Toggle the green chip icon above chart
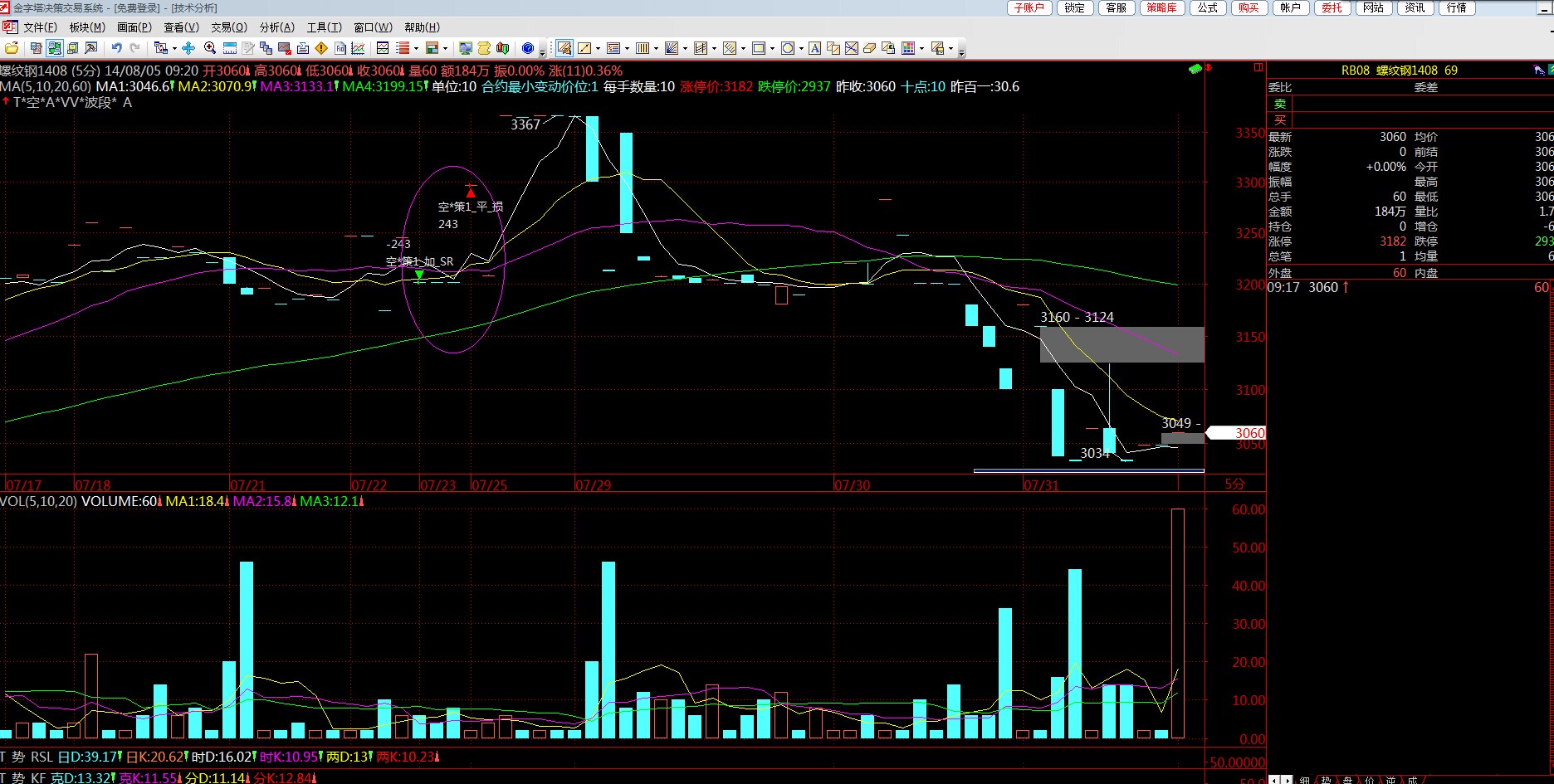1554x784 pixels. pos(1195,68)
